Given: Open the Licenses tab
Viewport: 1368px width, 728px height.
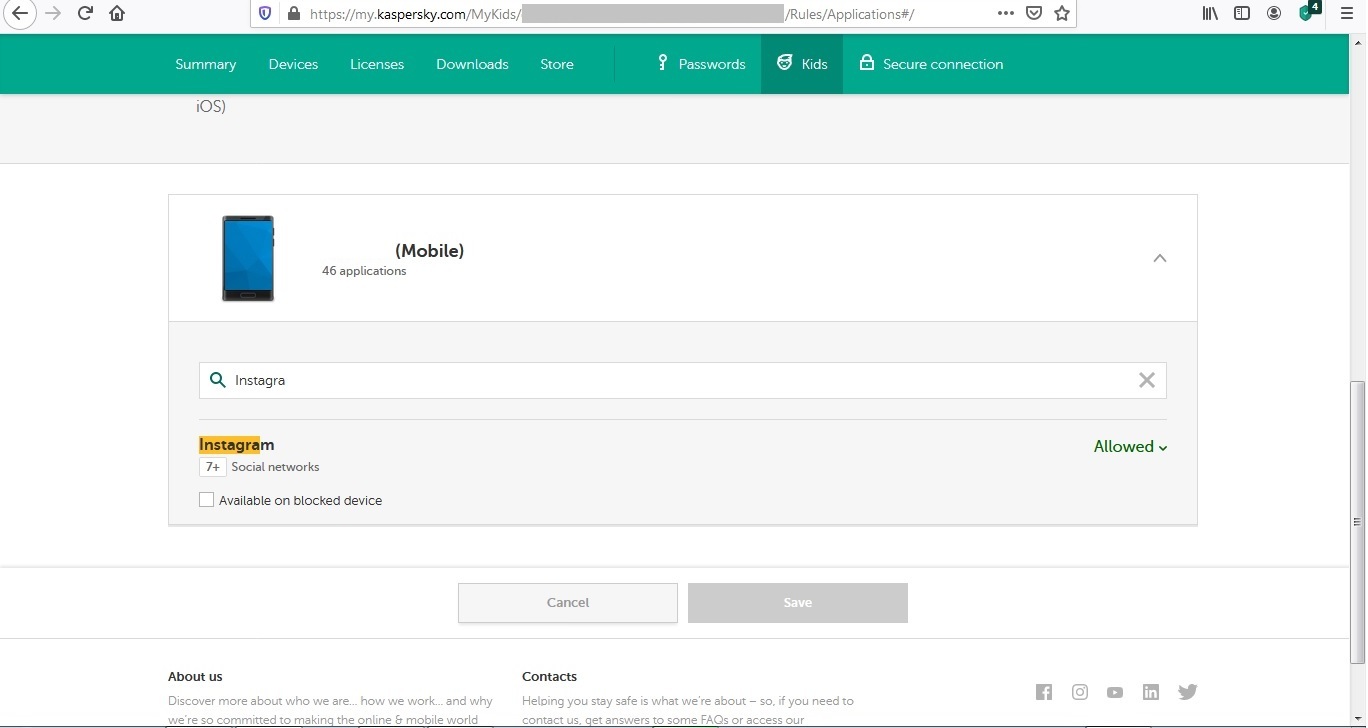Looking at the screenshot, I should pos(377,64).
